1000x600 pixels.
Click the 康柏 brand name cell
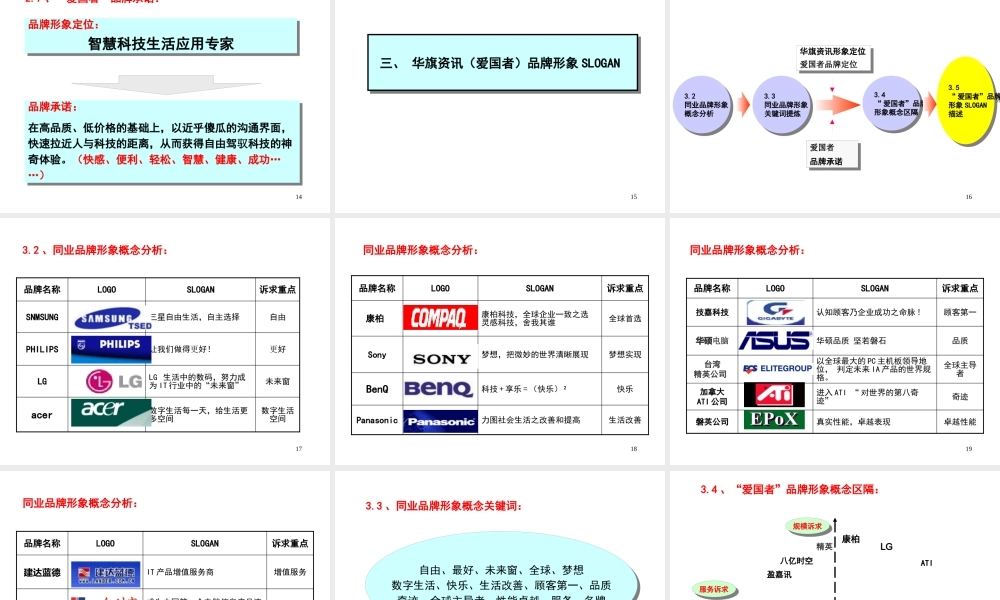tap(377, 318)
